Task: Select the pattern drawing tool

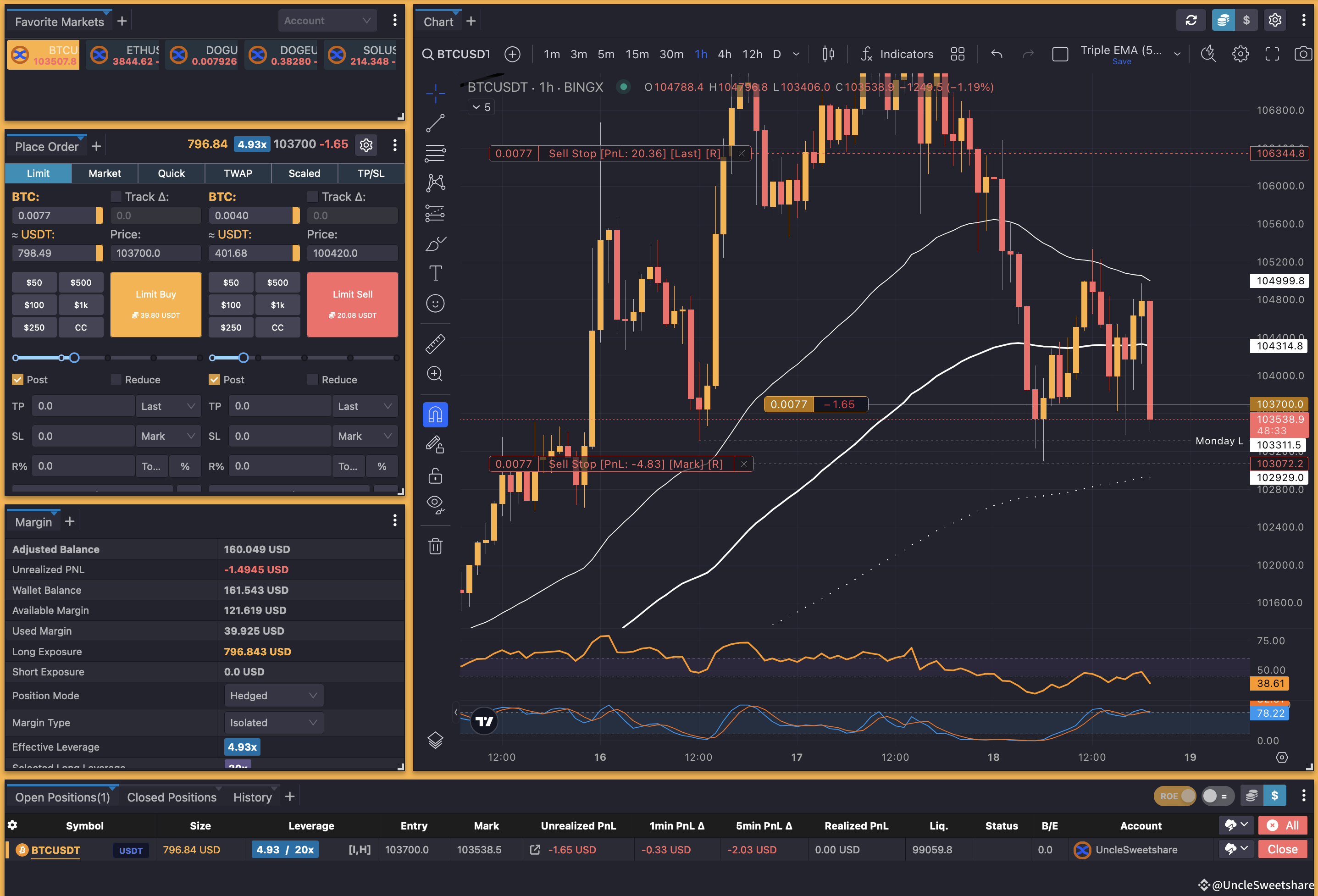Action: (435, 183)
